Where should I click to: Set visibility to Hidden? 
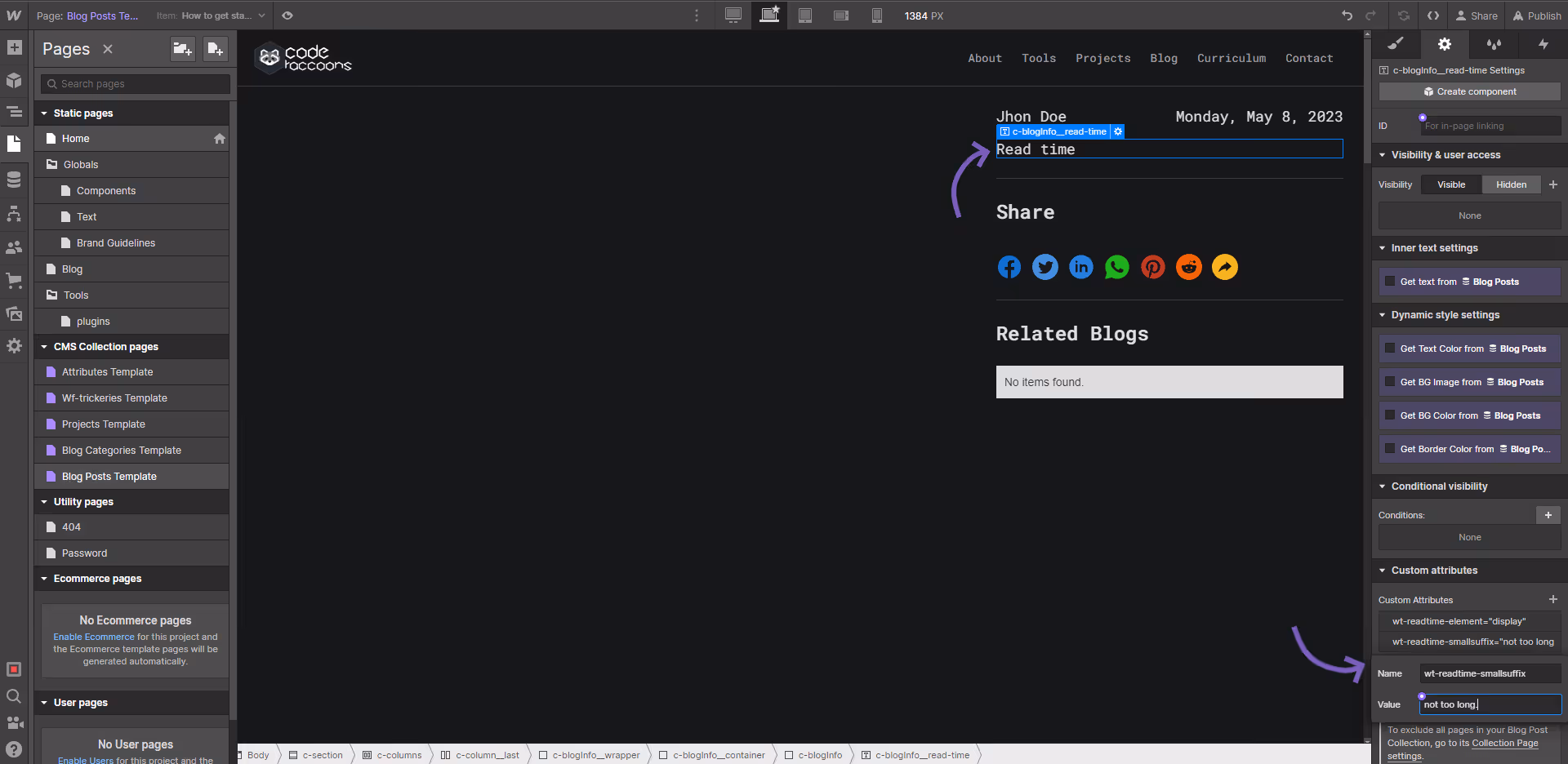(1511, 184)
